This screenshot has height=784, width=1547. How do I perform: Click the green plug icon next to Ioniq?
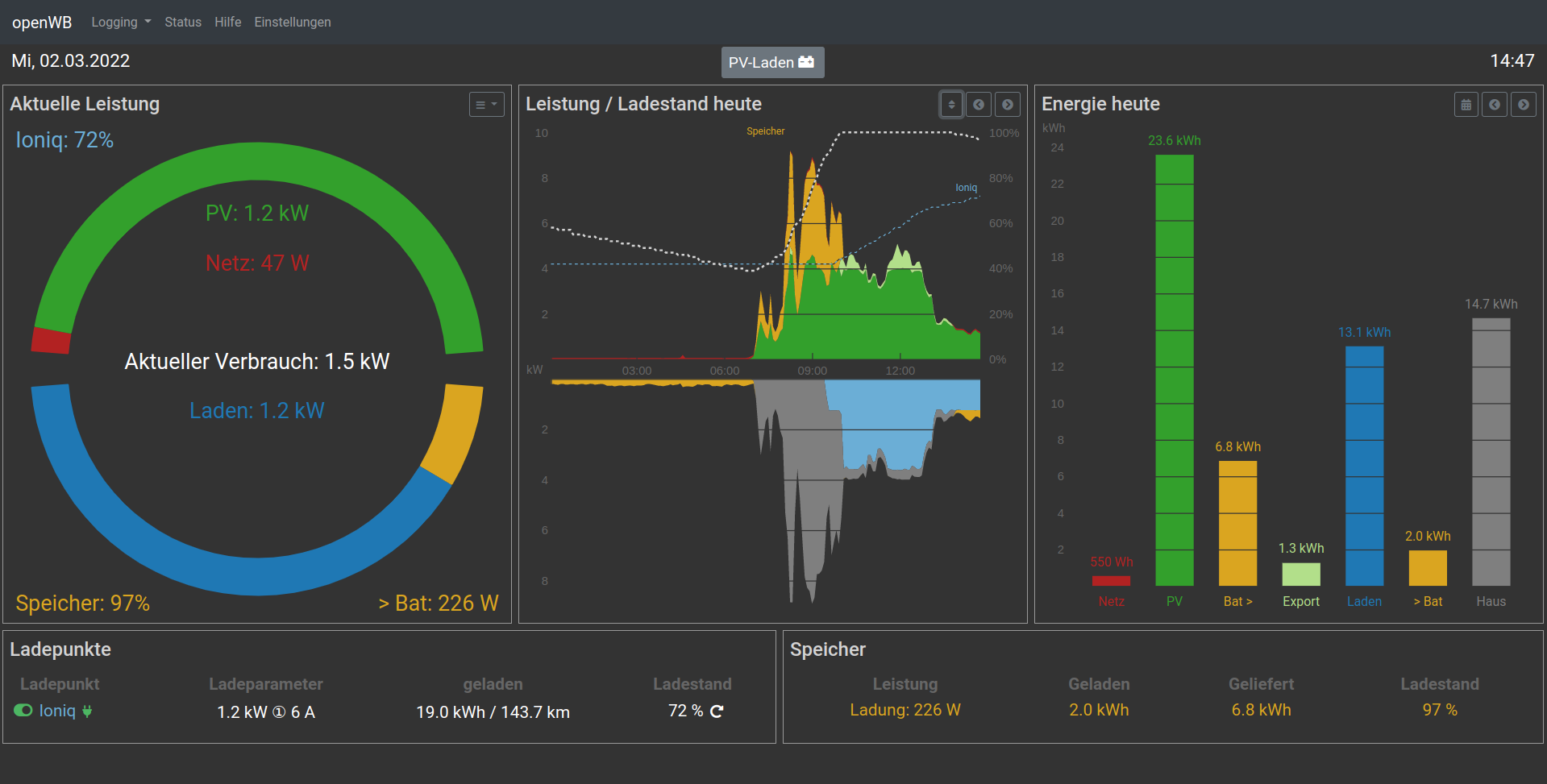[x=87, y=711]
